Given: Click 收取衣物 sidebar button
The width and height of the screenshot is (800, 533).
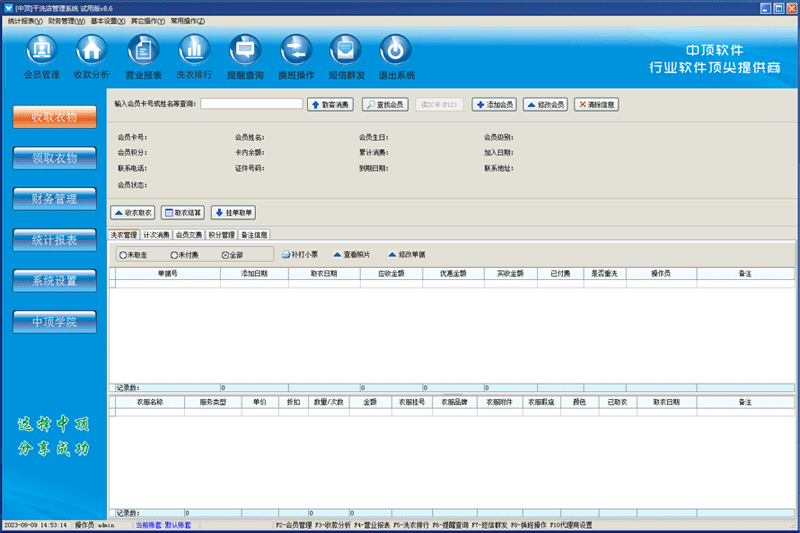Looking at the screenshot, I should 55,117.
